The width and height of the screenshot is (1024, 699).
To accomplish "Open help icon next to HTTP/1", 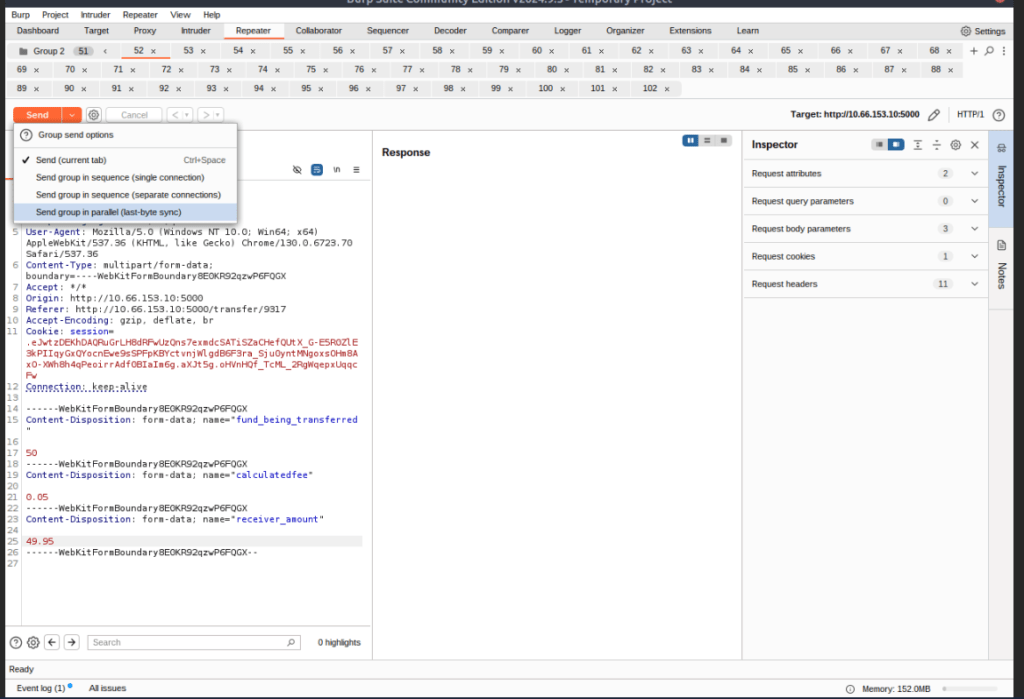I will pyautogui.click(x=999, y=115).
